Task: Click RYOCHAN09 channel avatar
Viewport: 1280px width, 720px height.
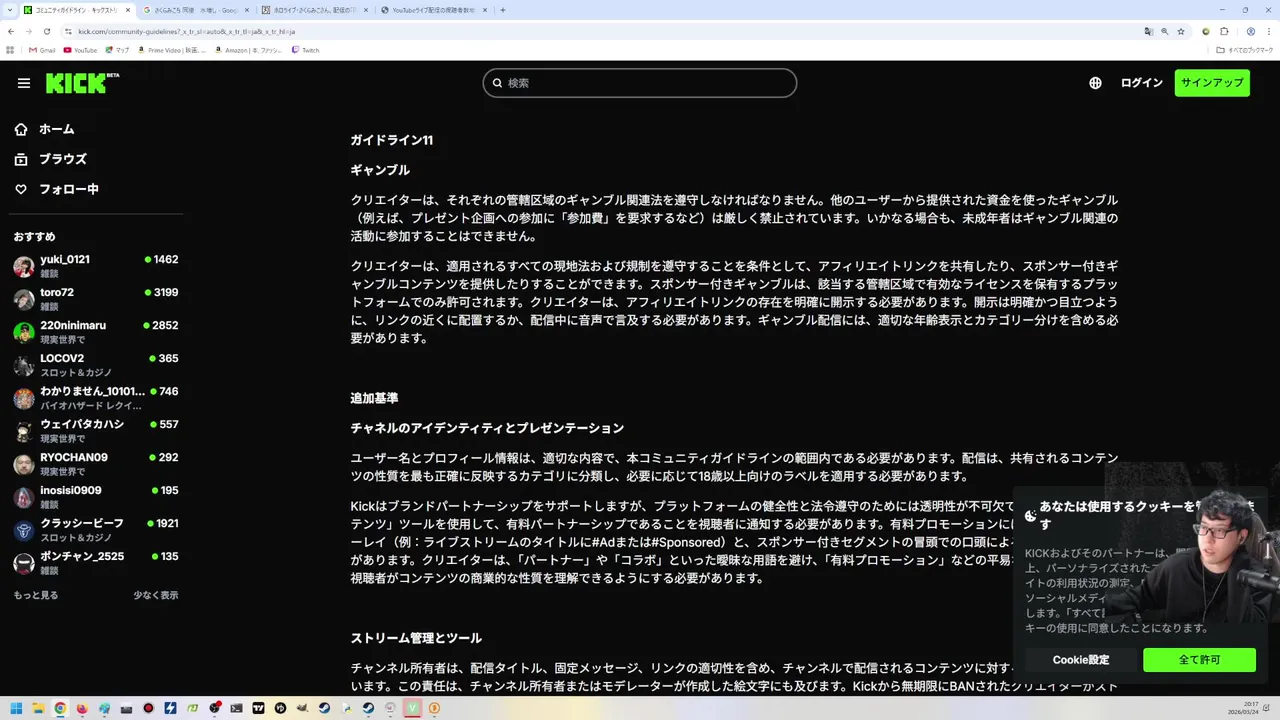Action: pos(24,464)
